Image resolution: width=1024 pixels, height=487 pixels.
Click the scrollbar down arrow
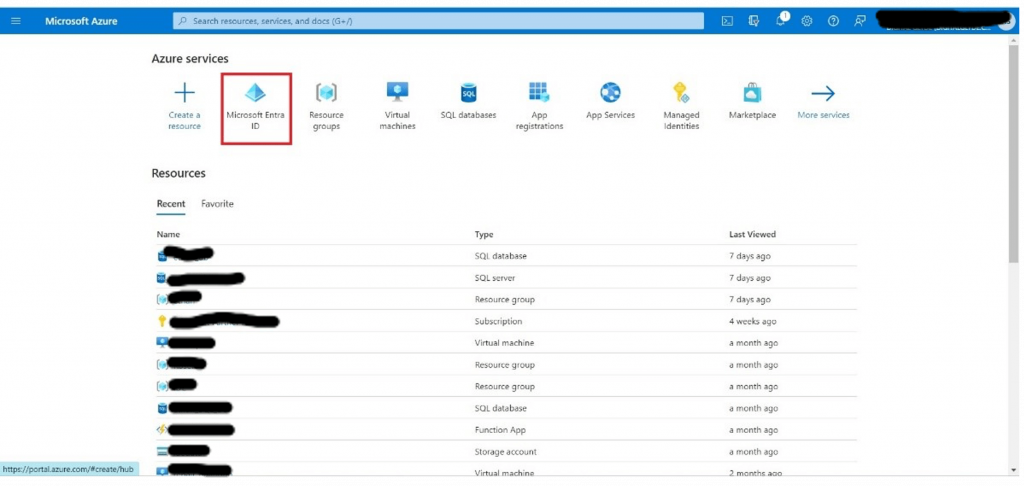[1014, 469]
